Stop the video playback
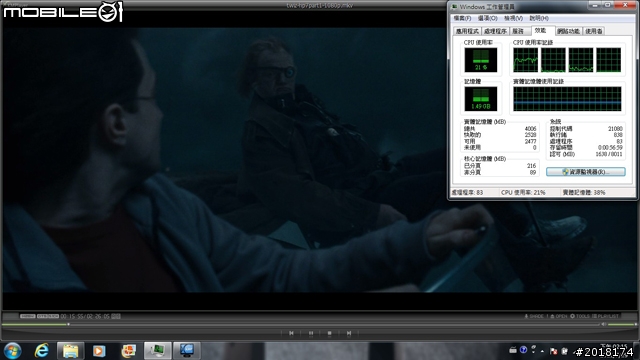The image size is (640, 360). [329, 333]
